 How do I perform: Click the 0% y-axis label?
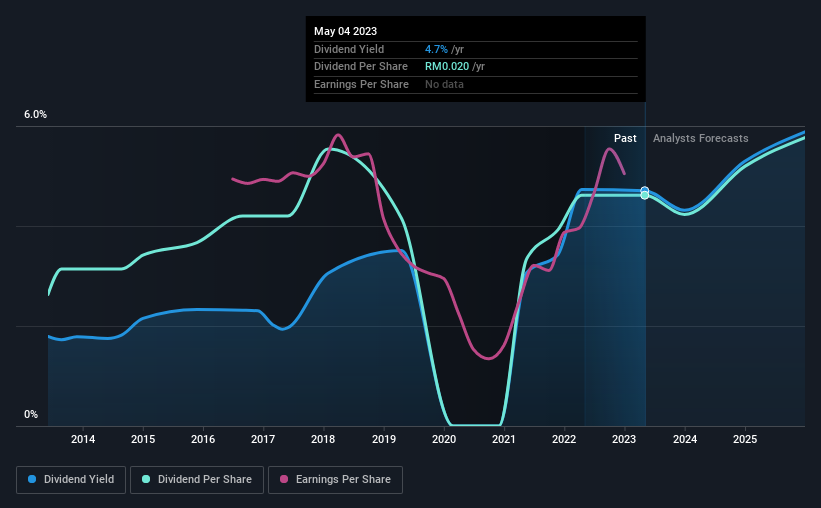tap(31, 414)
